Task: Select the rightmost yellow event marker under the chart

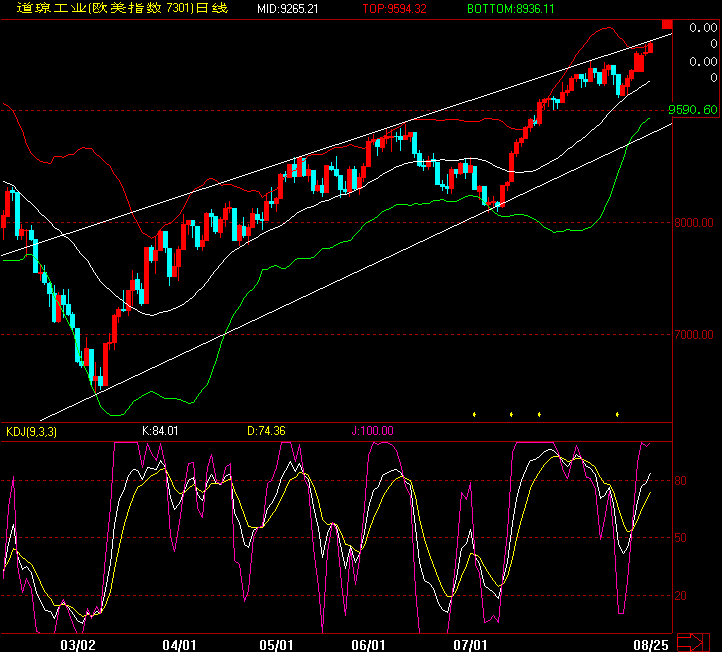Action: click(617, 414)
